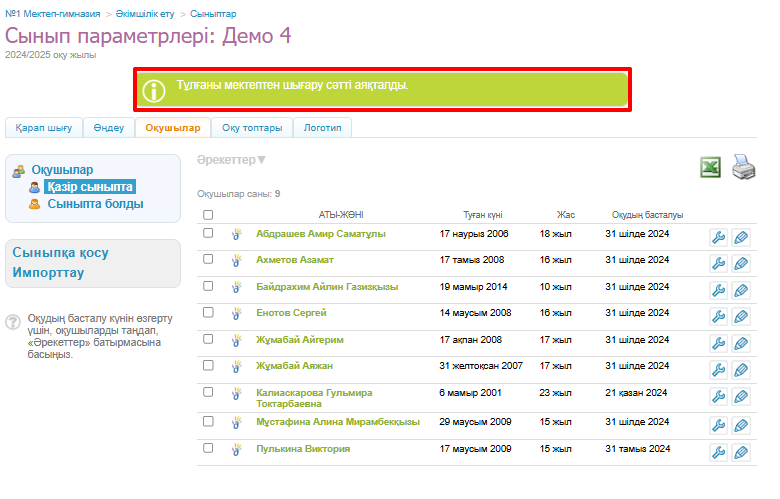Click wrench icon for Абдрашев Амир Саматұлы
The width and height of the screenshot is (780, 499).
click(718, 237)
